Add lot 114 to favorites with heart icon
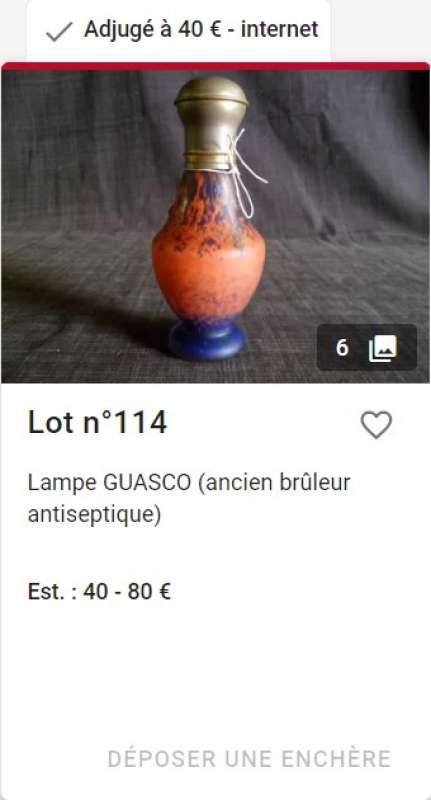 coord(376,424)
